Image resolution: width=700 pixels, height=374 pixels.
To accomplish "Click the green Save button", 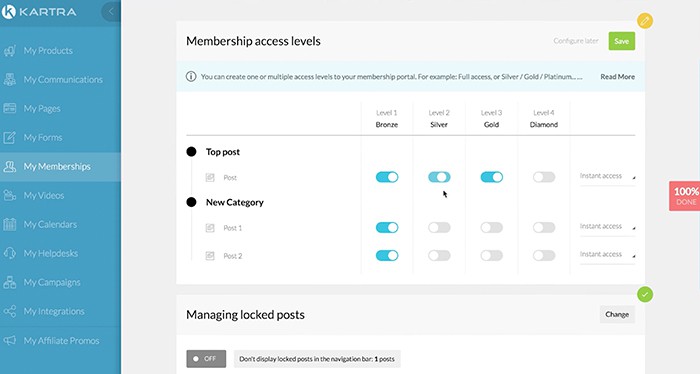I will (x=621, y=41).
